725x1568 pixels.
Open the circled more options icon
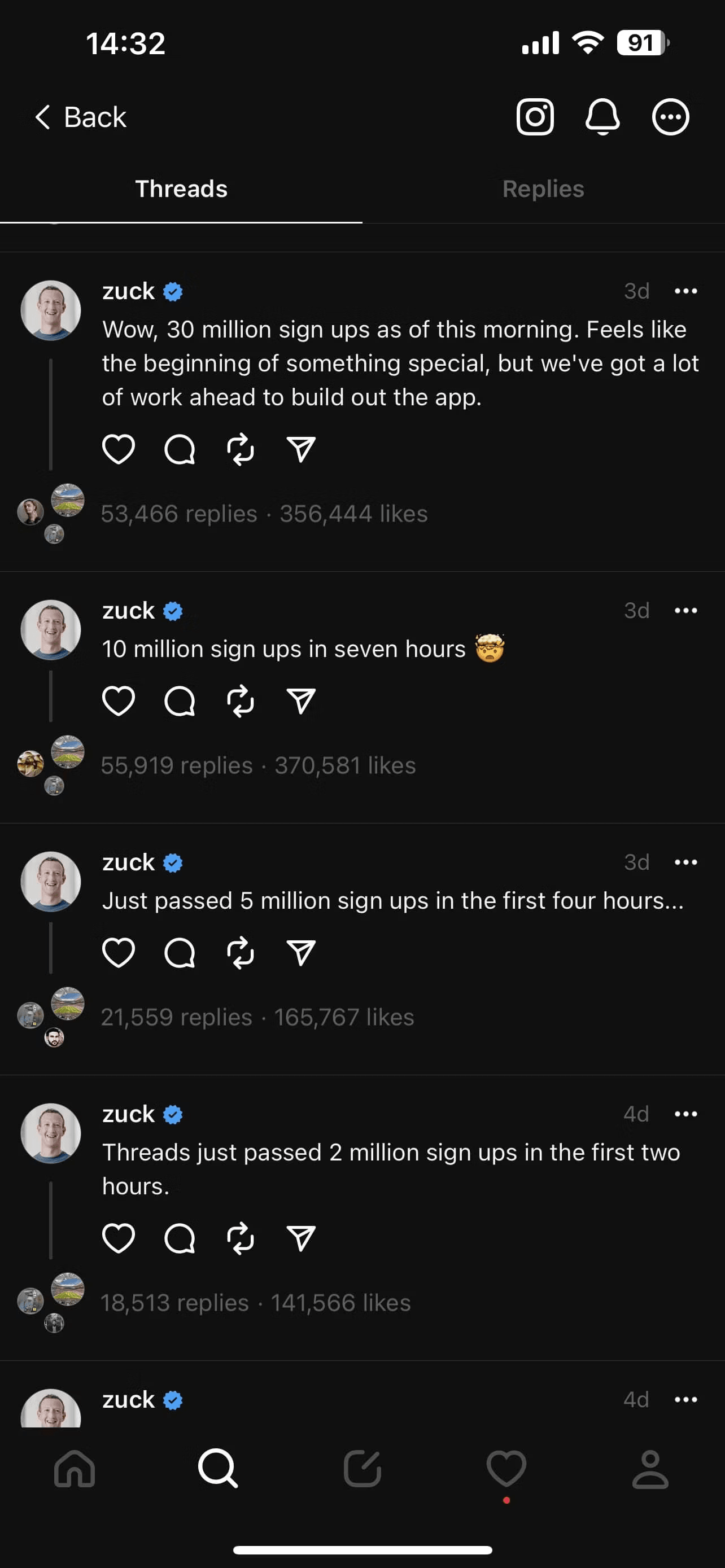coord(670,116)
